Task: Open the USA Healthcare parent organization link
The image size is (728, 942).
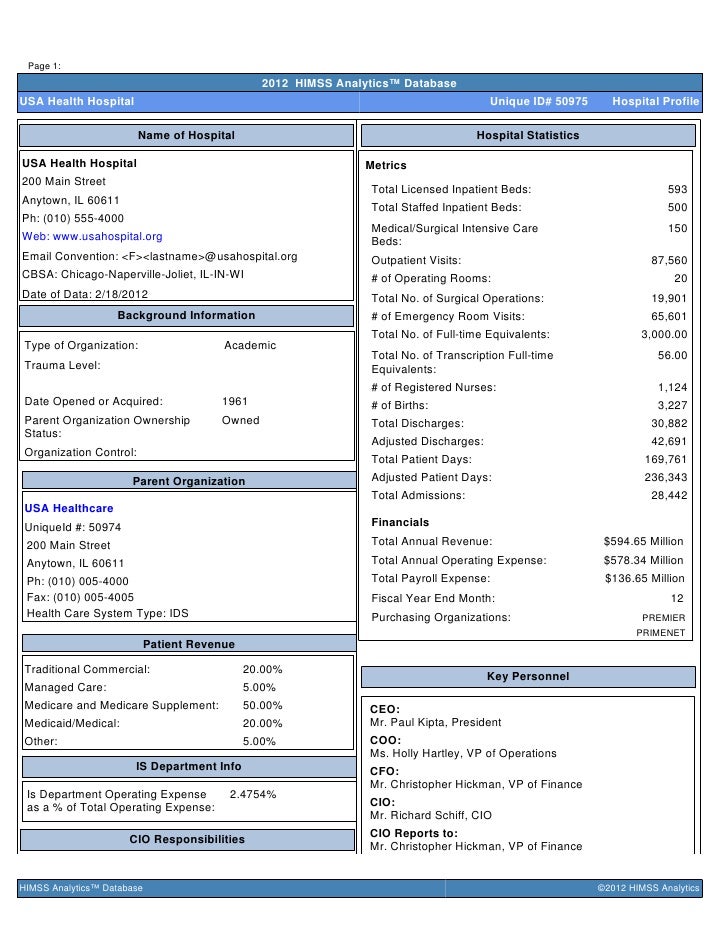Action: click(69, 508)
